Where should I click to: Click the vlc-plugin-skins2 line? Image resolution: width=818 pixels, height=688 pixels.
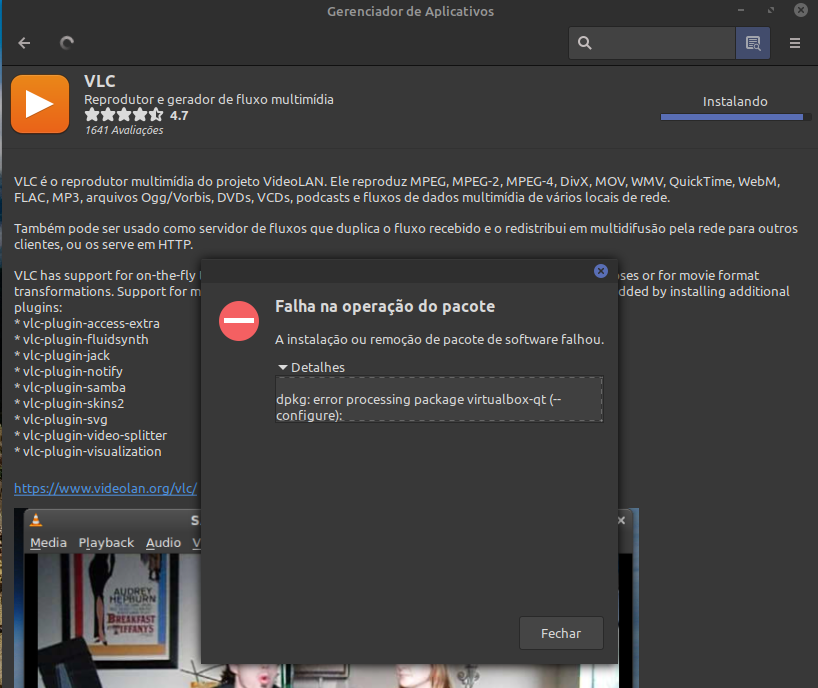pyautogui.click(x=69, y=404)
